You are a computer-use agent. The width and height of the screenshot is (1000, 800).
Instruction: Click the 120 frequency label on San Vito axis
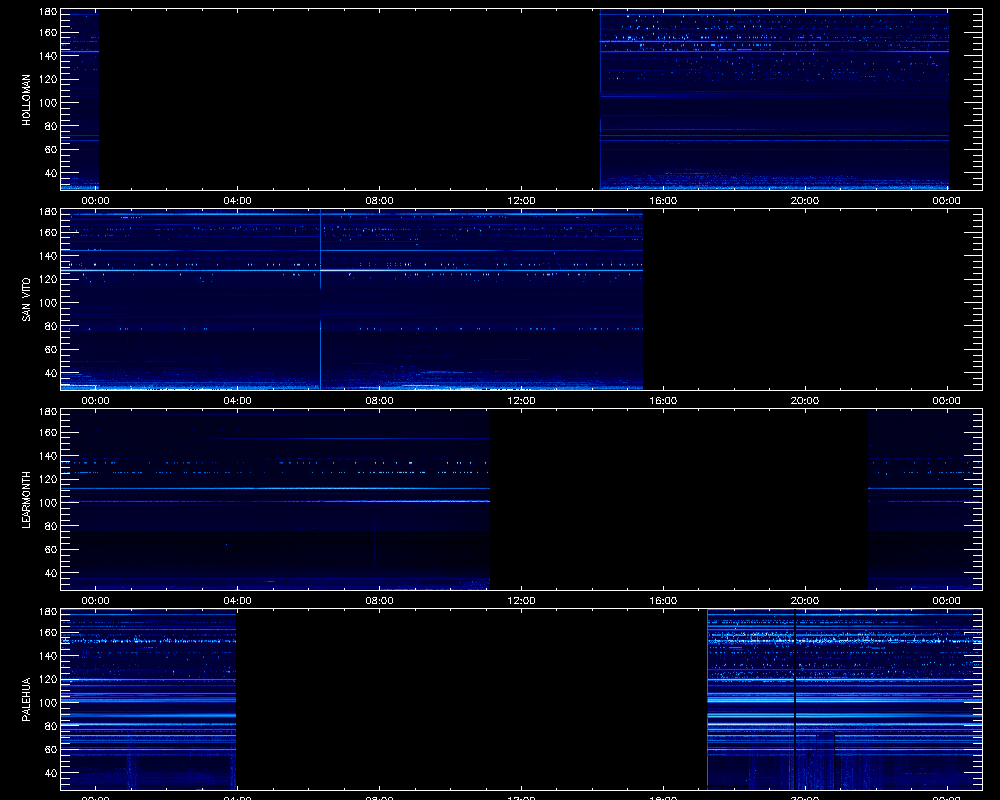(x=48, y=279)
